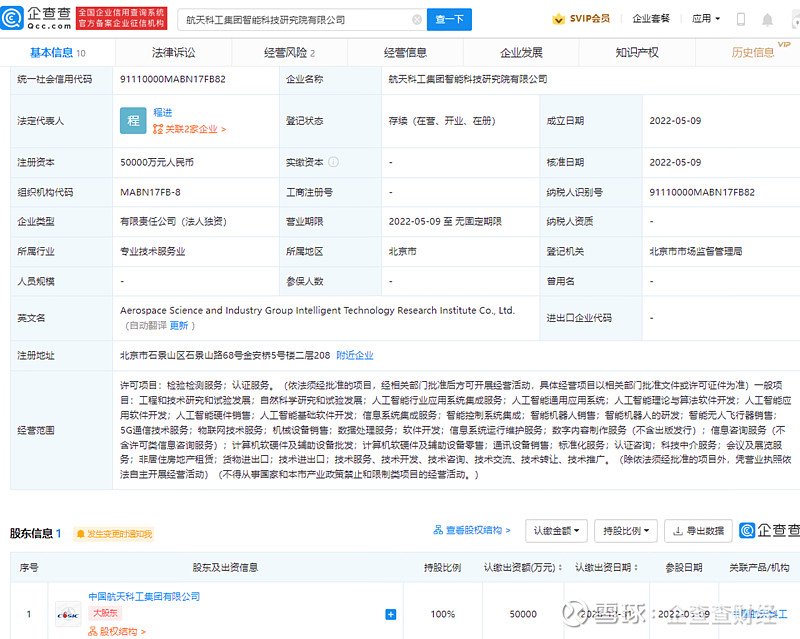The width and height of the screenshot is (800, 639).
Task: Open the 持股比例 dropdown
Action: pos(626,531)
